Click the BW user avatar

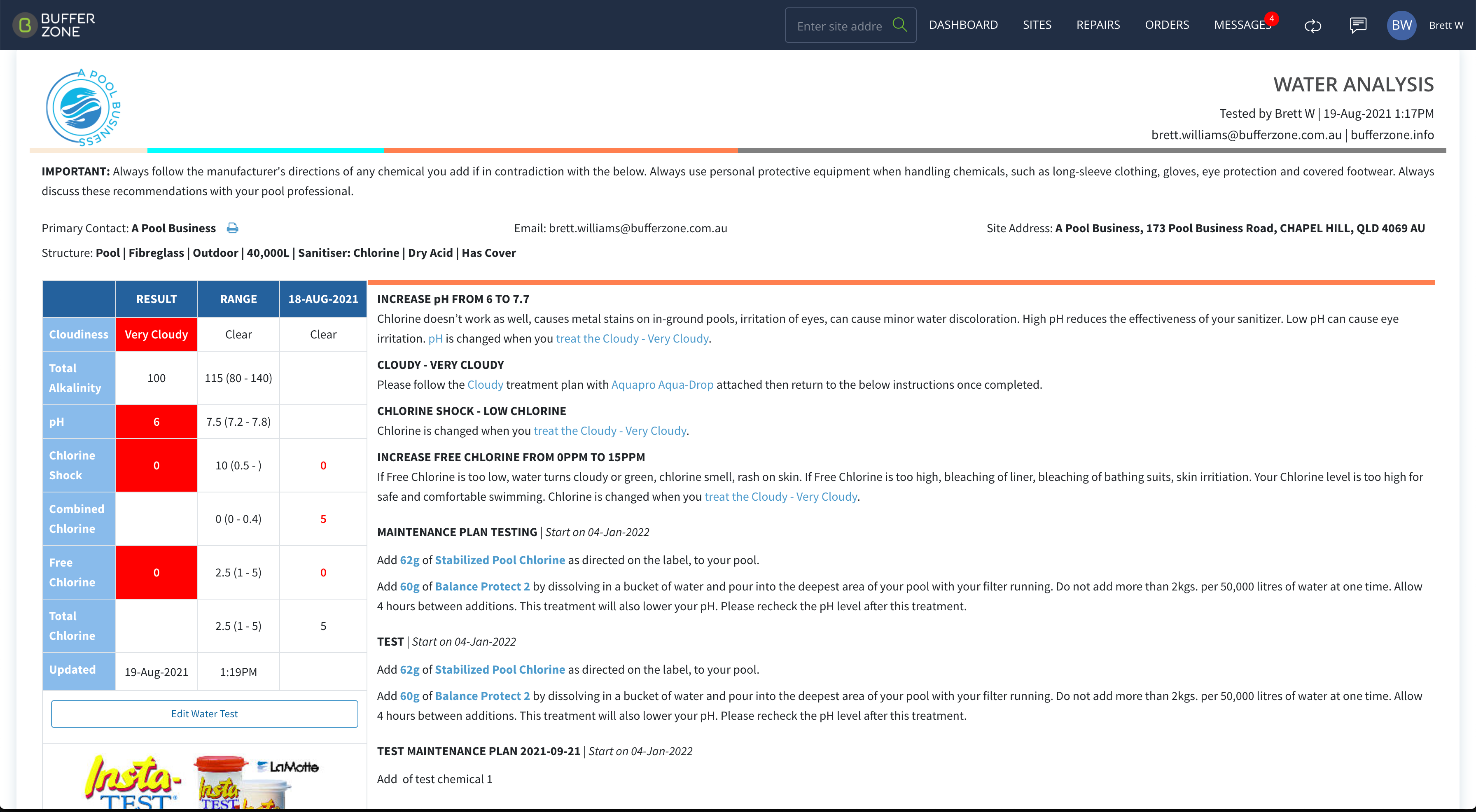[1401, 25]
